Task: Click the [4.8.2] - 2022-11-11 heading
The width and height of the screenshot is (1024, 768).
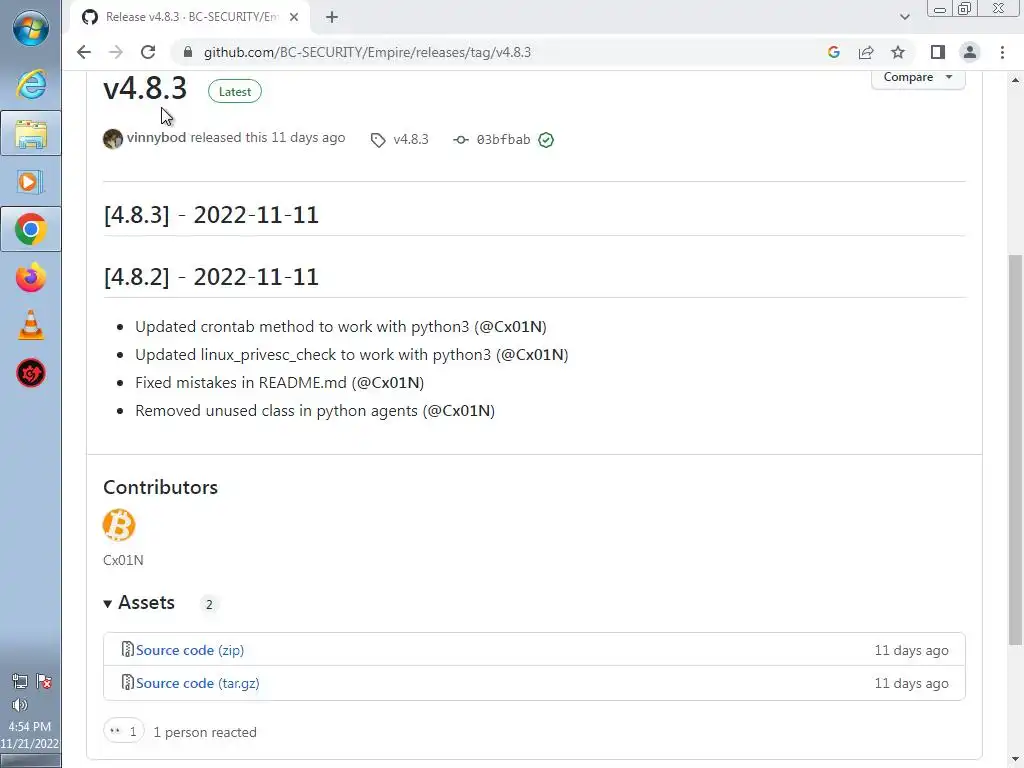Action: point(211,277)
